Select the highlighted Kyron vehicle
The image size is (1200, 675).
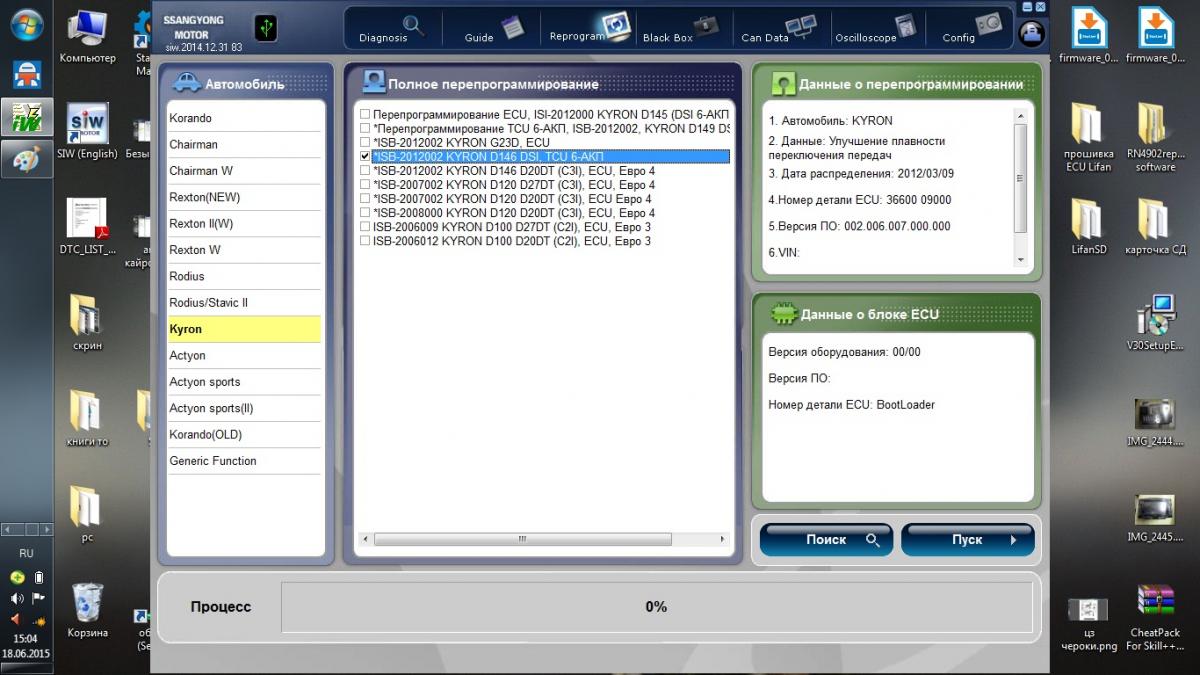click(x=244, y=329)
